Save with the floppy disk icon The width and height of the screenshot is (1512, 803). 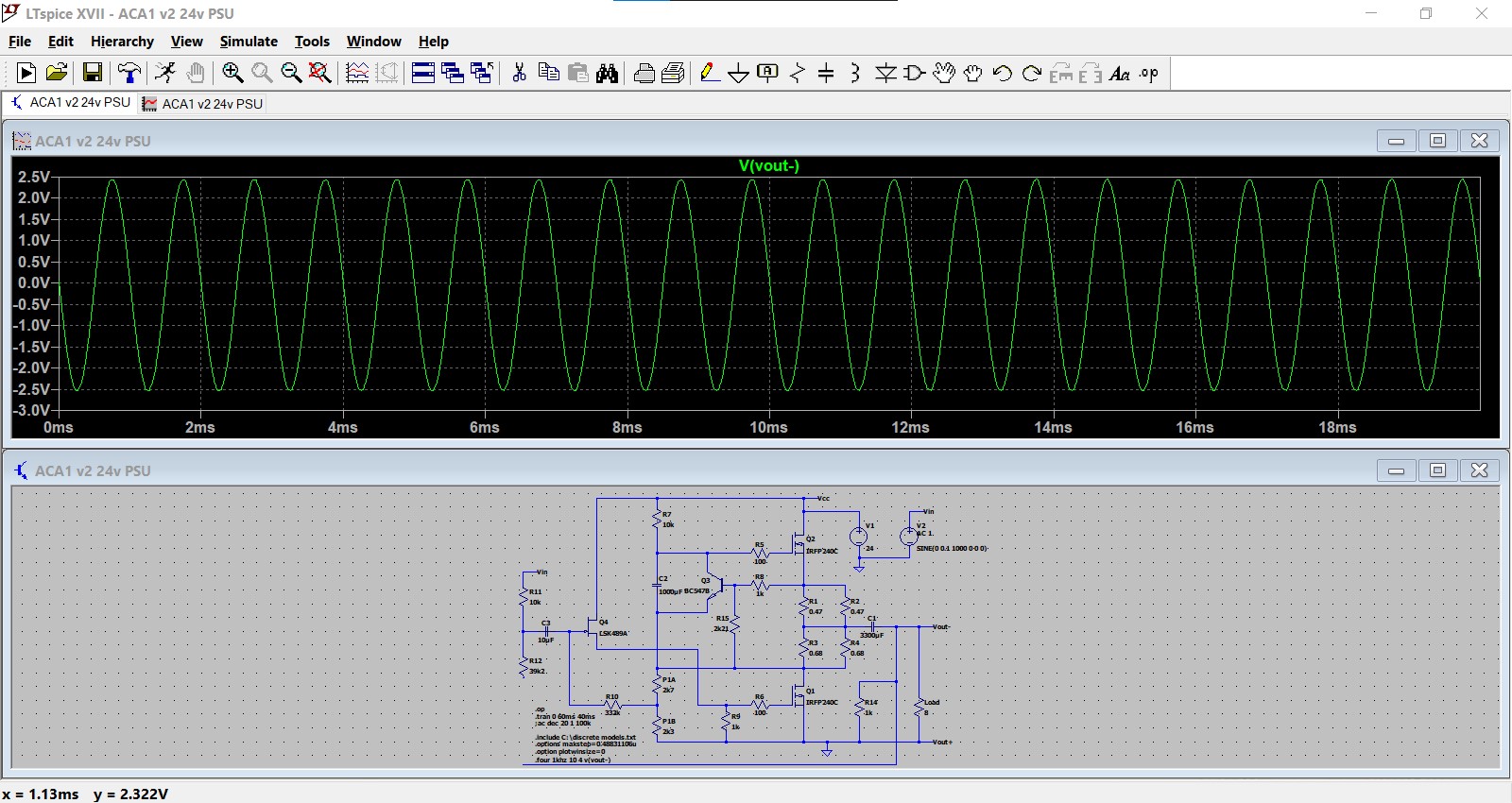point(93,73)
